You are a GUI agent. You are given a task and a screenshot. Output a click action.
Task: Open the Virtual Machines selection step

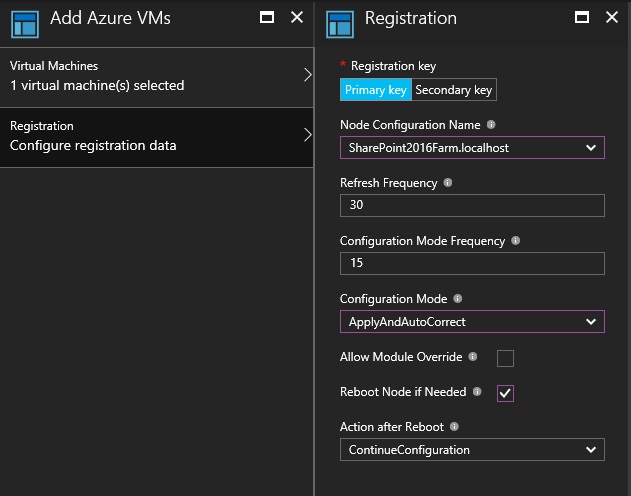(x=157, y=77)
